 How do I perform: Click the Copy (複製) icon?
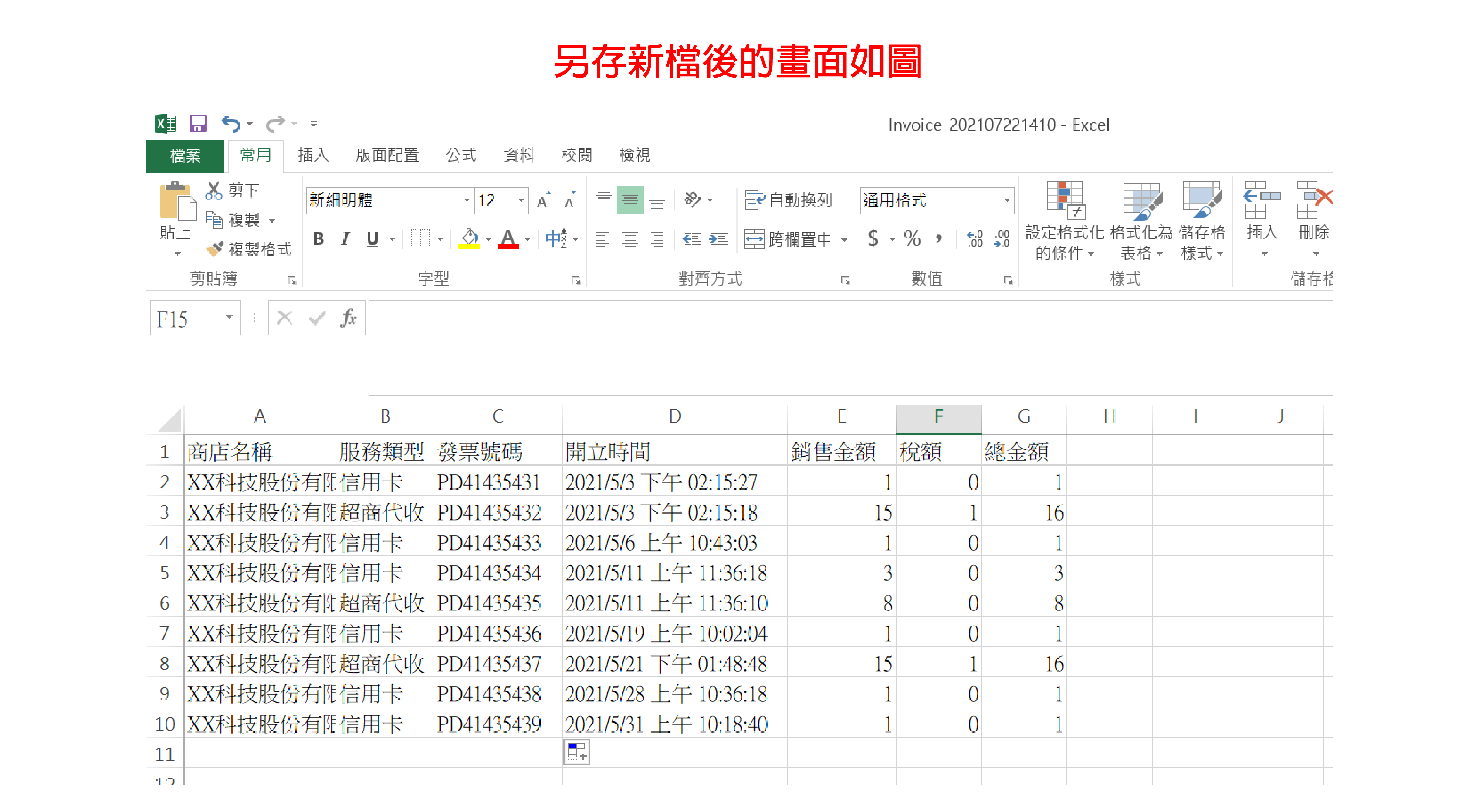tap(214, 219)
